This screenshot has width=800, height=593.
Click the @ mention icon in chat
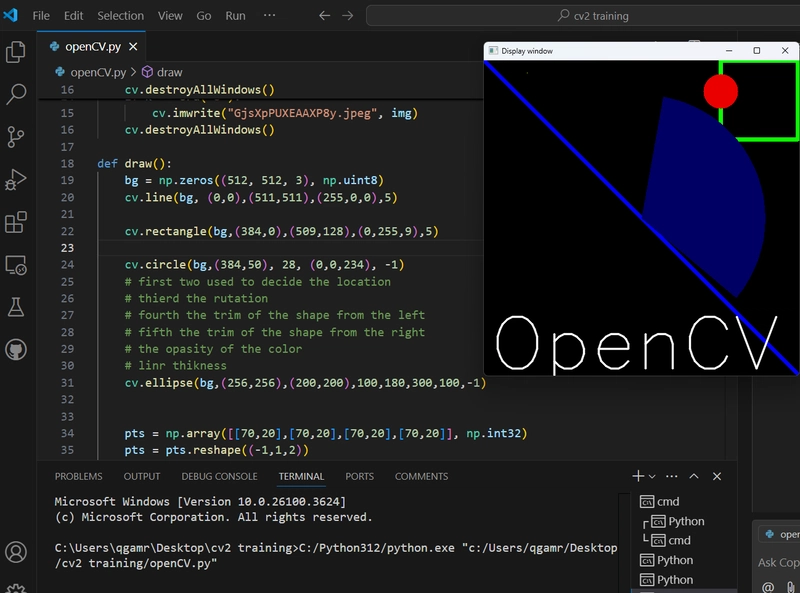point(768,587)
